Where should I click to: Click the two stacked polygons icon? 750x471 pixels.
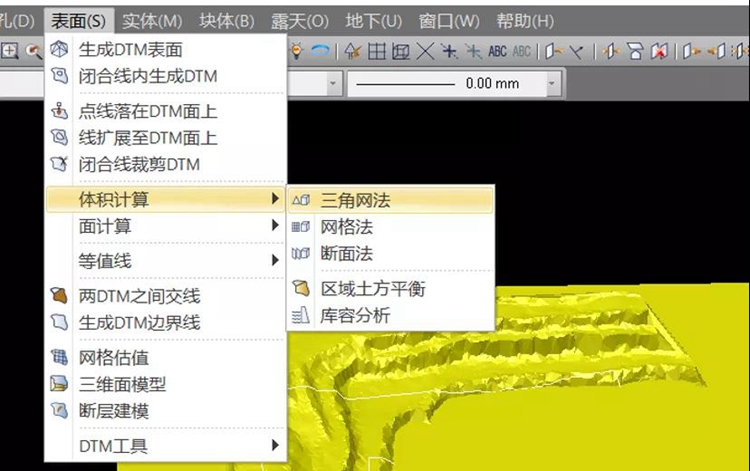pos(635,51)
